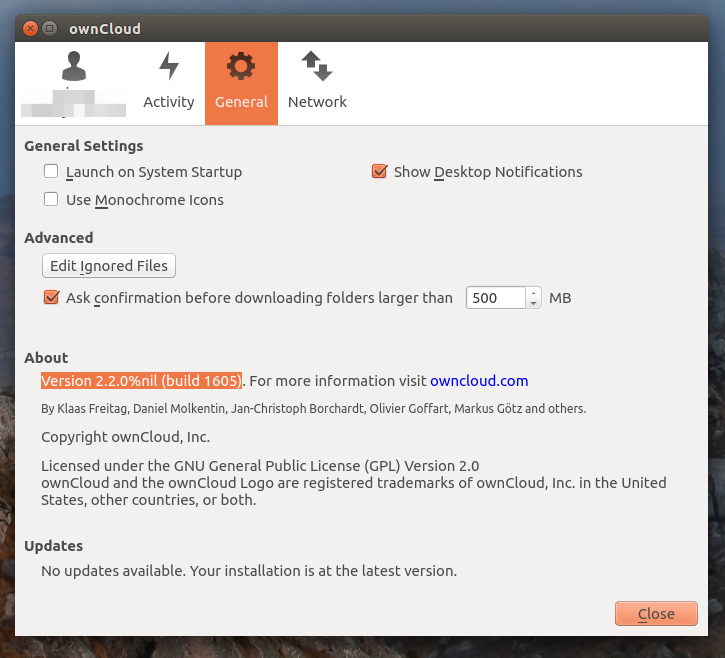Click the 'Copyright ownCloud, Inc.' text
Viewport: 725px width, 658px height.
tap(125, 437)
